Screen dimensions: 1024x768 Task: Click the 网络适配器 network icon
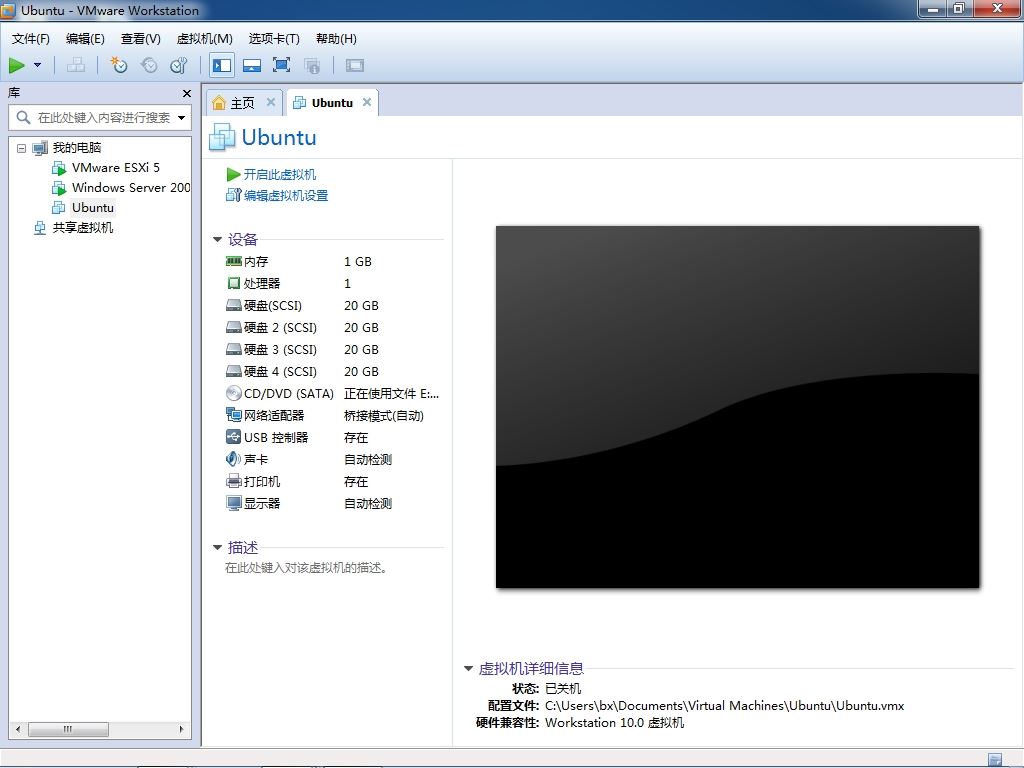[x=233, y=415]
